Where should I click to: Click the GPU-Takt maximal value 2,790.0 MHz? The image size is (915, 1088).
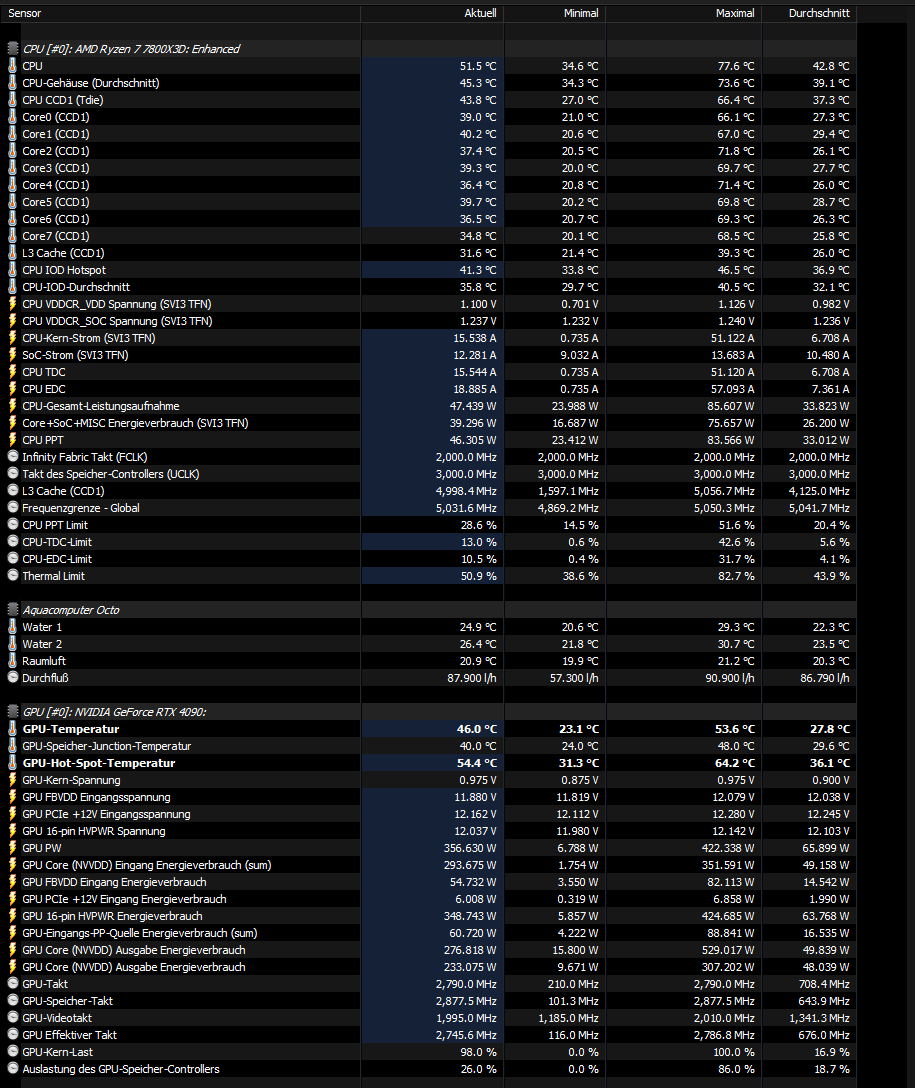724,984
